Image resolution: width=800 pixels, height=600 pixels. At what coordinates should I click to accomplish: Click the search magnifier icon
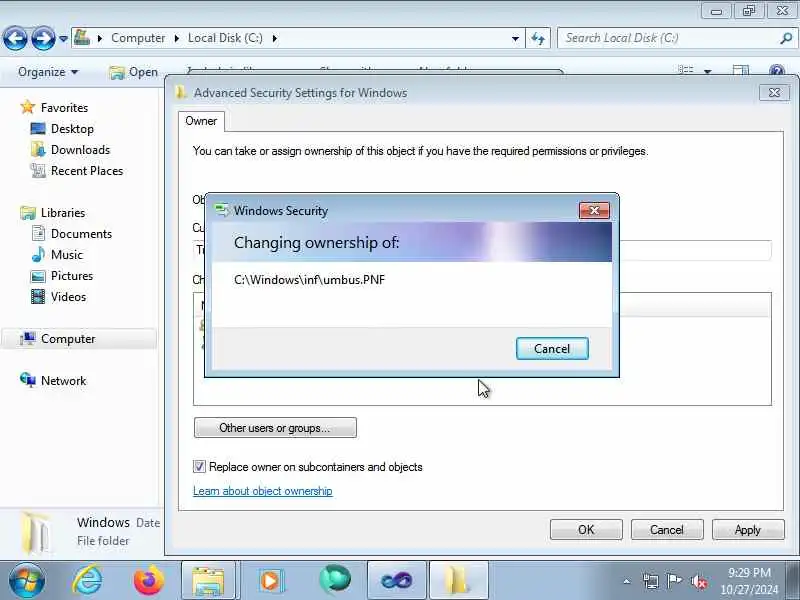click(786, 38)
